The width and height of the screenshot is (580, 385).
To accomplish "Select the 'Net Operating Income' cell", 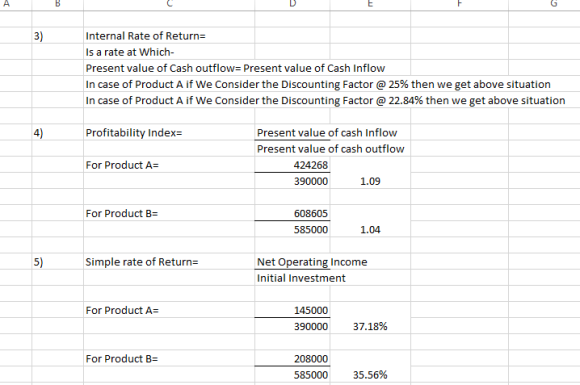I will 312,262.
